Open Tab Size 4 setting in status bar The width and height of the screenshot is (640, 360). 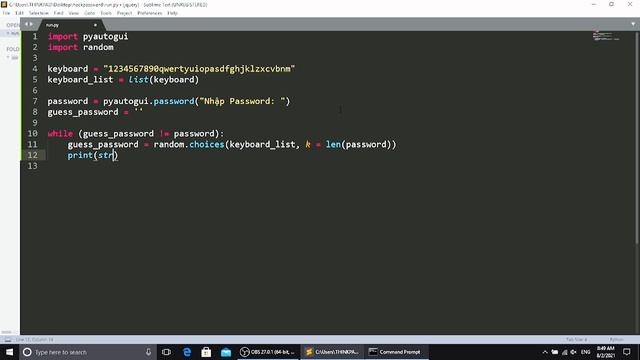tap(576, 340)
